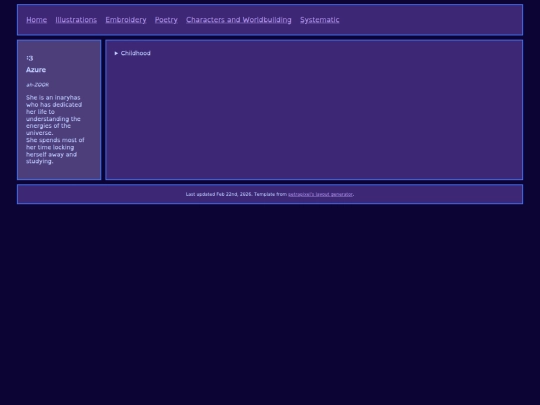Viewport: 540px width, 405px height.
Task: Follow the petrapixel's layout generator link
Action: point(320,194)
